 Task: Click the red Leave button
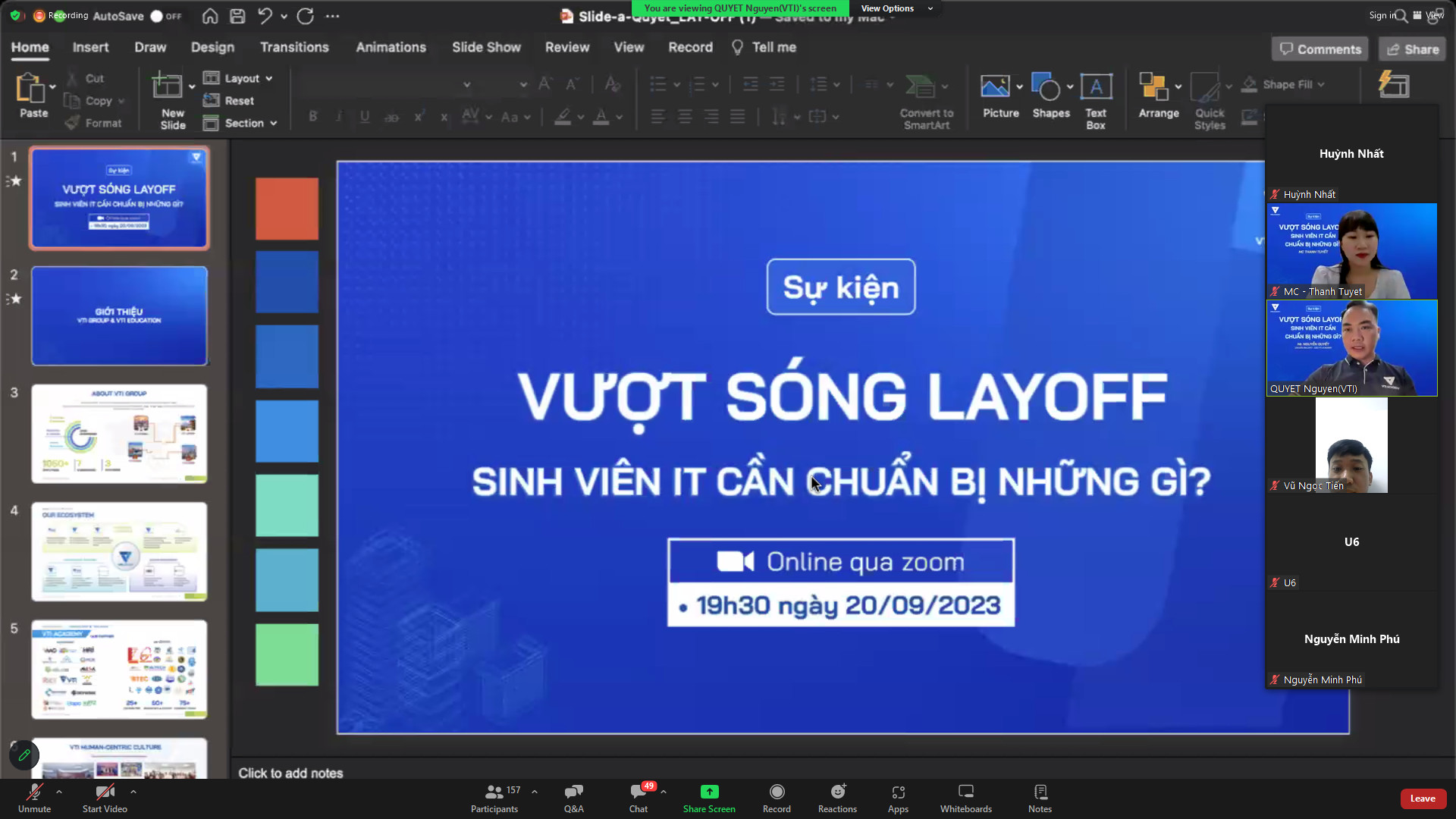point(1422,798)
